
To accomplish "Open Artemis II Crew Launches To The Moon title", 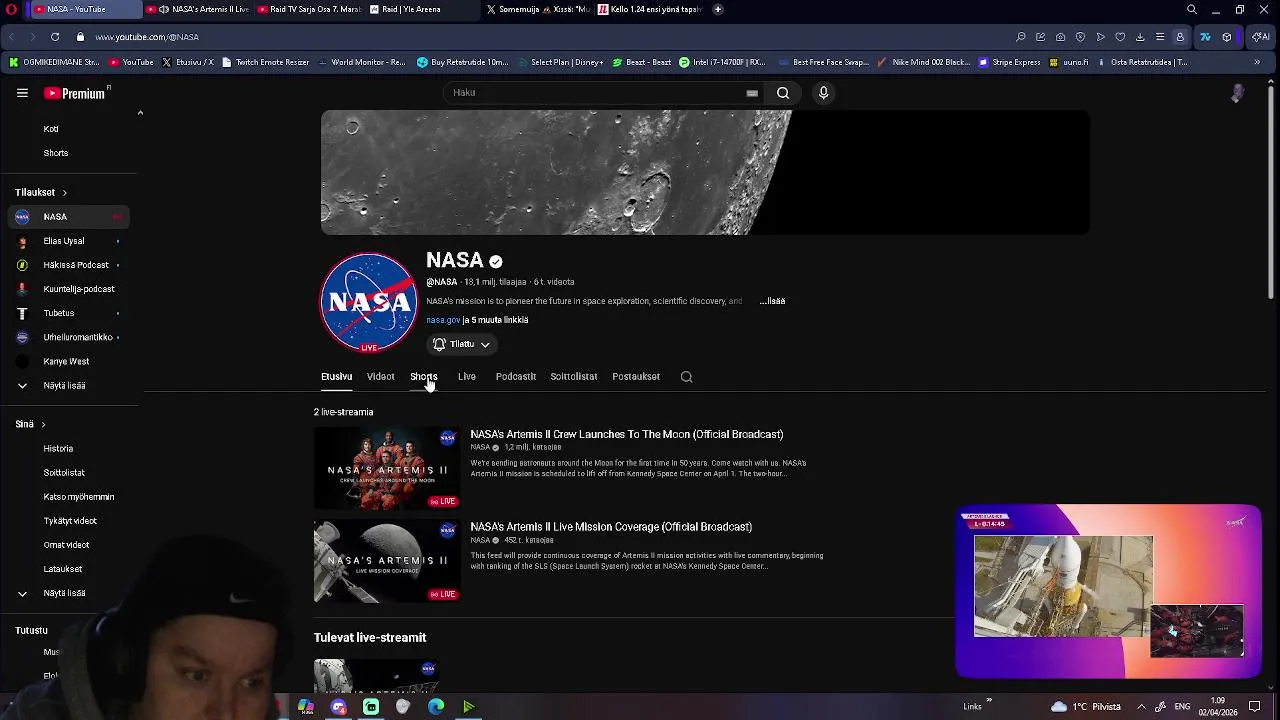I will click(x=627, y=434).
